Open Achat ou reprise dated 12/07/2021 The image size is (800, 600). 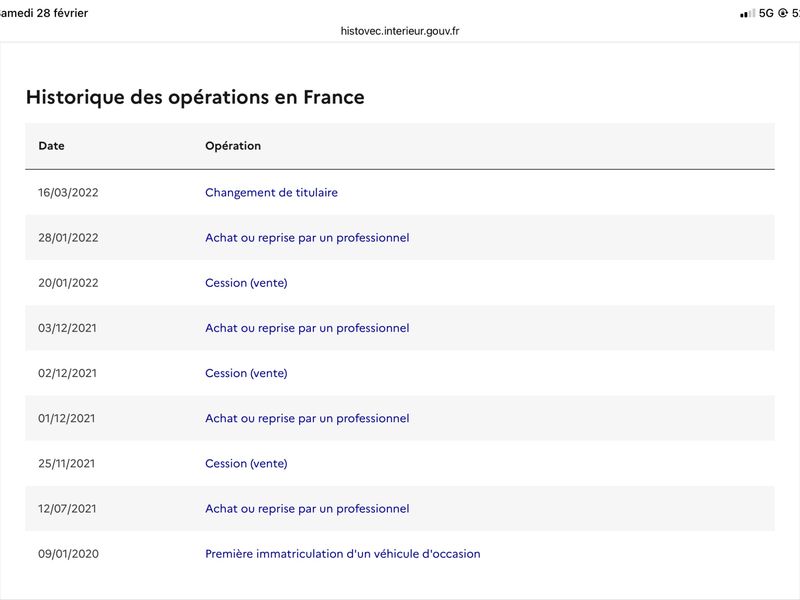click(x=307, y=509)
